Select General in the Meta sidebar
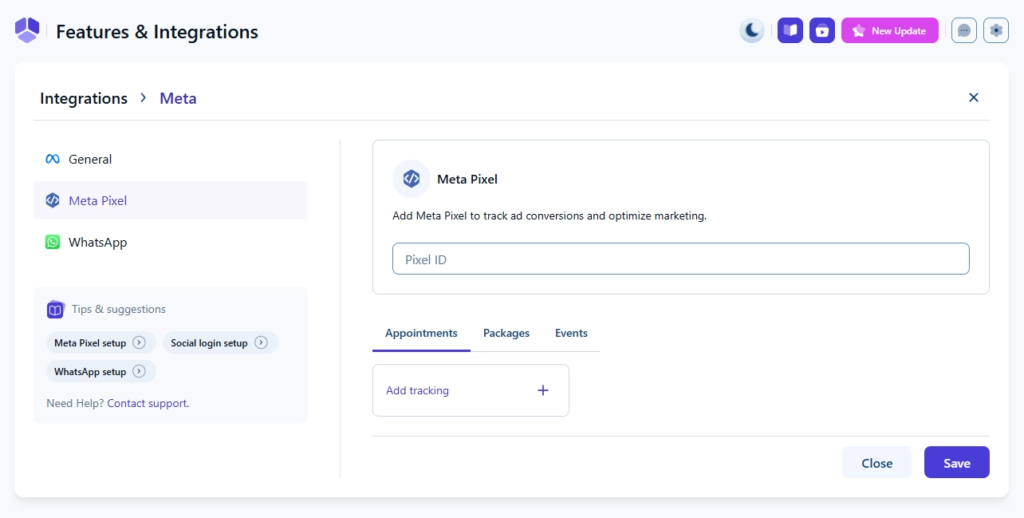Viewport: 1024px width, 518px height. pyautogui.click(x=90, y=159)
